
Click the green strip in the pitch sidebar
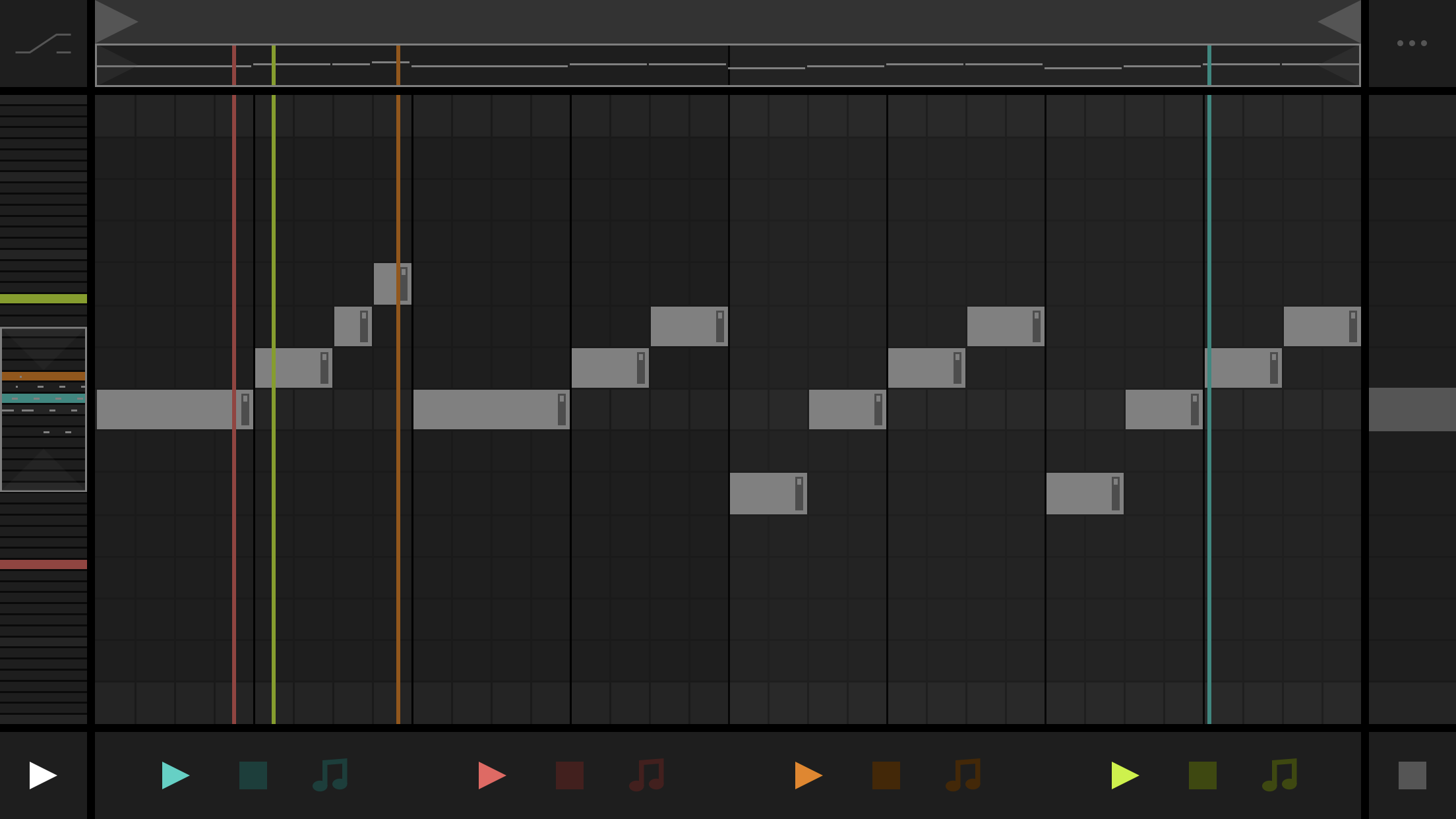(44, 299)
